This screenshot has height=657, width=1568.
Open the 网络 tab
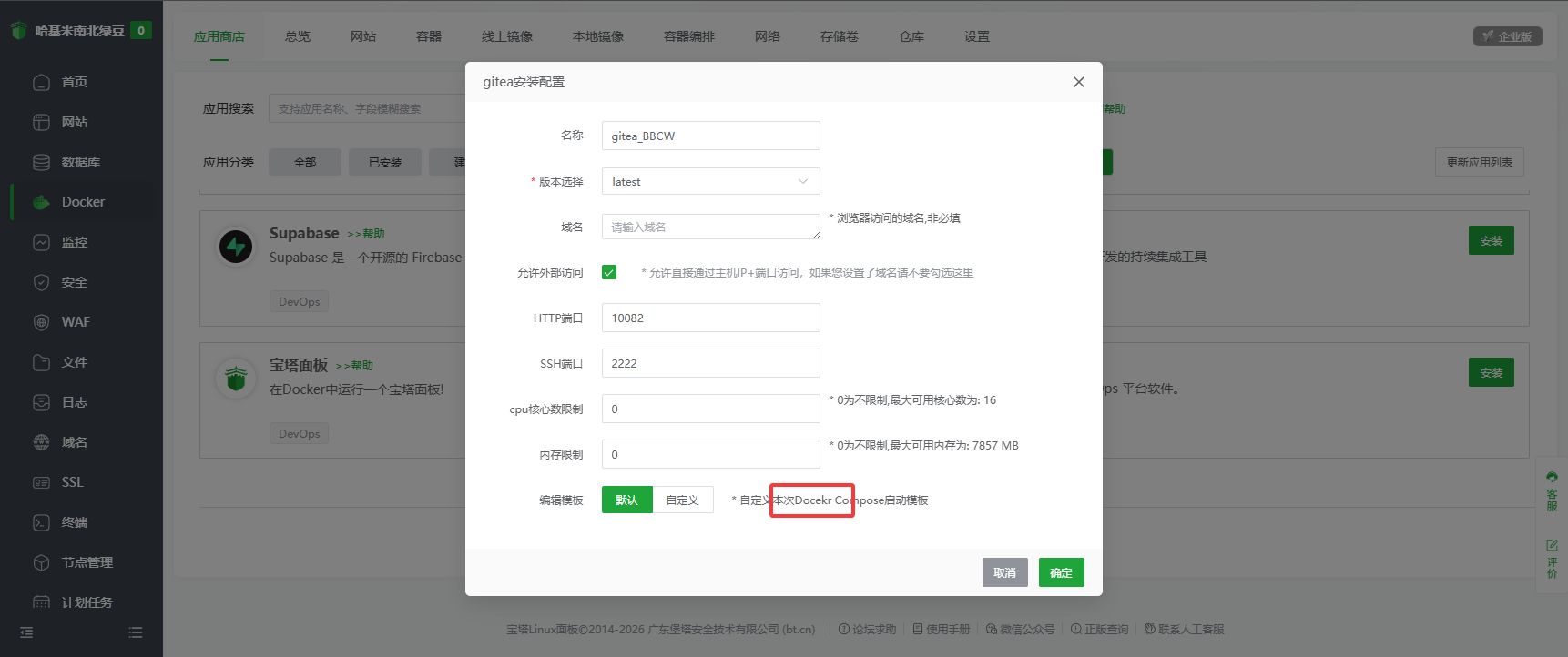point(768,36)
